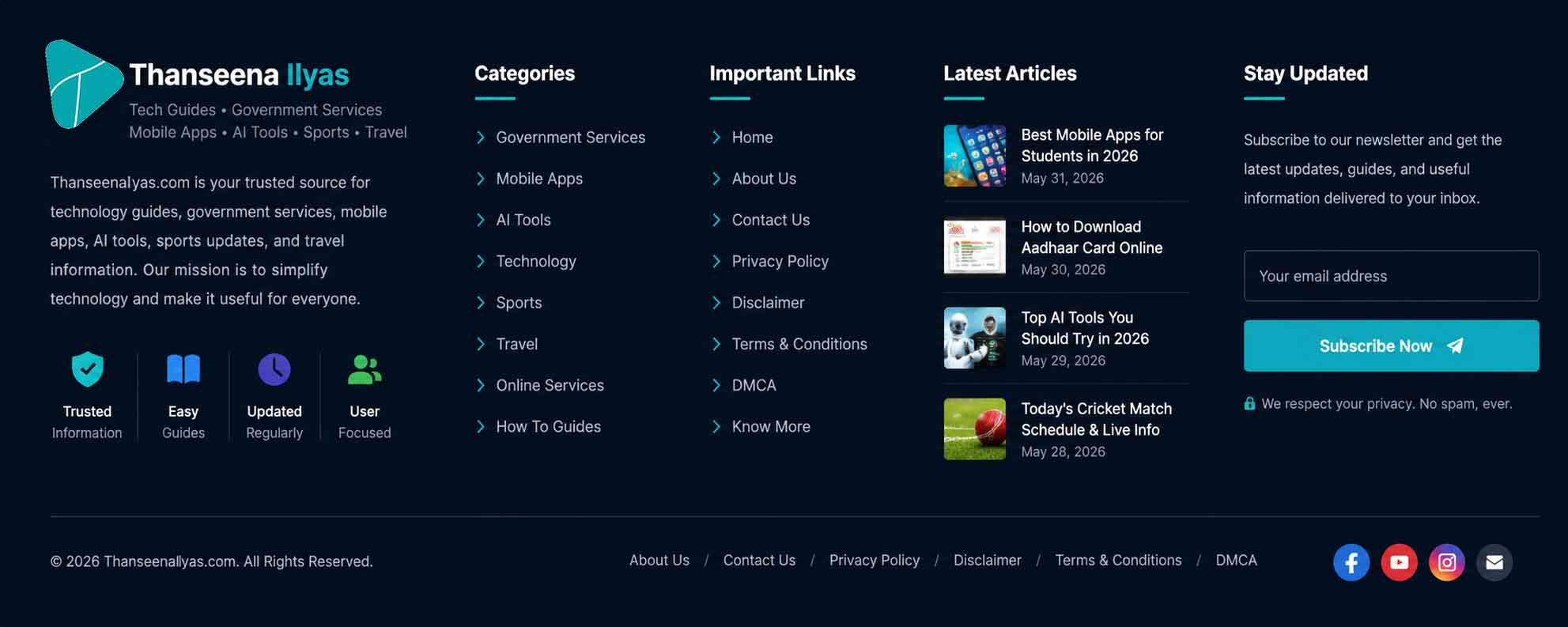
Task: Click the chevron beside Home
Action: tap(716, 138)
